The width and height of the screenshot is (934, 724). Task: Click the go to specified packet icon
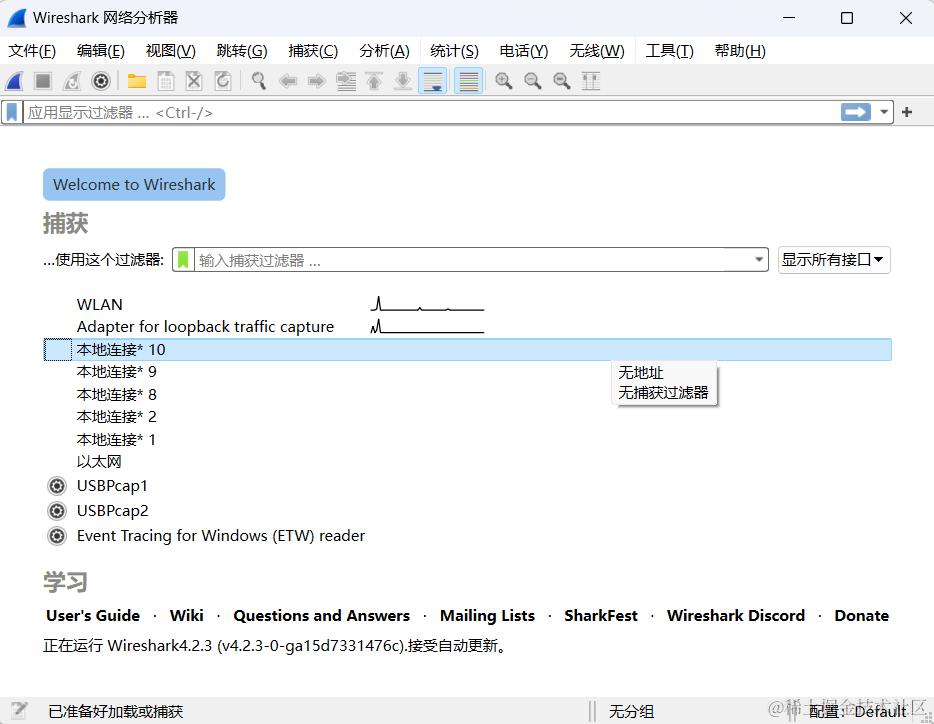tap(346, 81)
